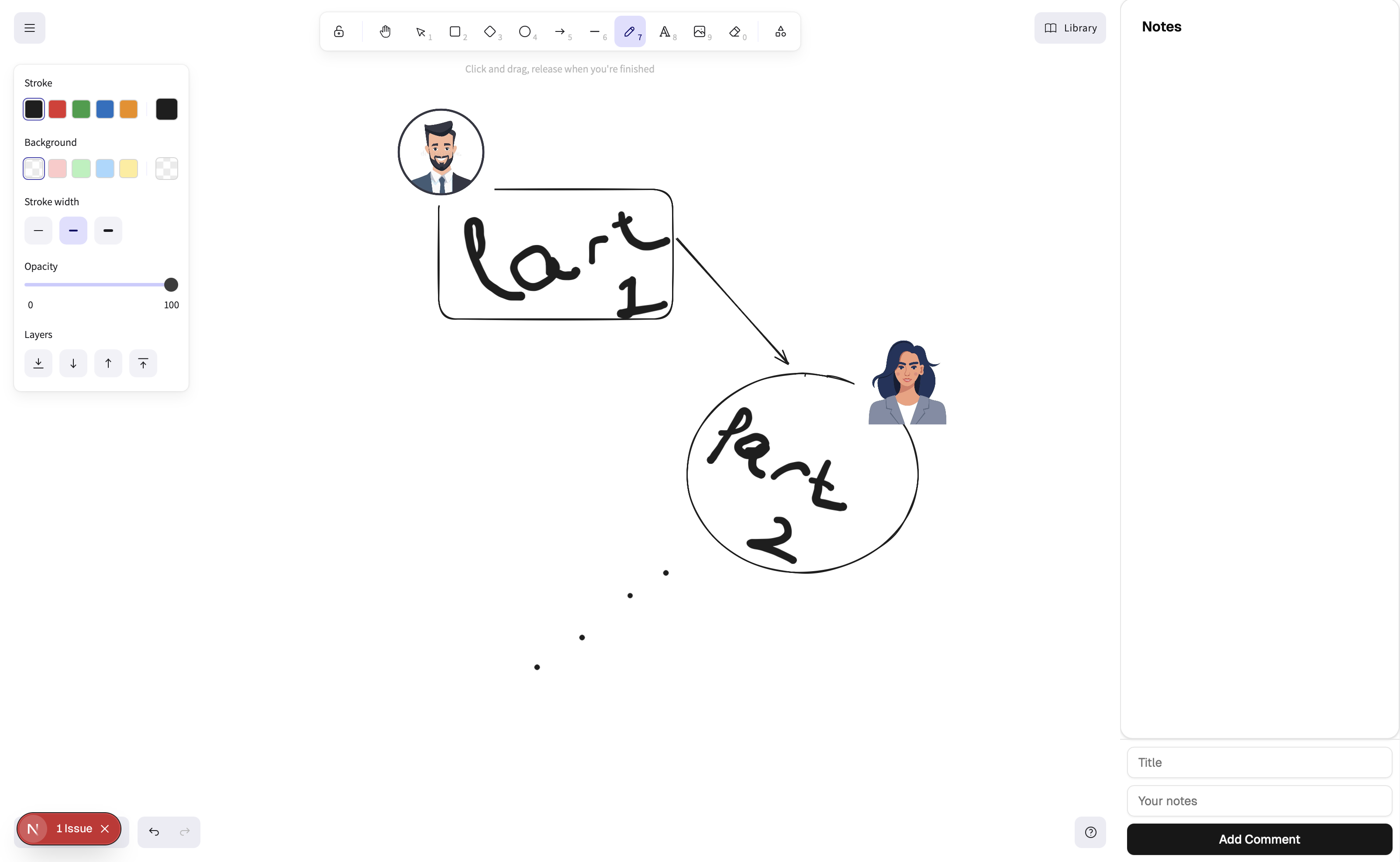Screen dimensions: 1400x862
Task: Choose the extra bold stroke width
Action: tap(108, 230)
